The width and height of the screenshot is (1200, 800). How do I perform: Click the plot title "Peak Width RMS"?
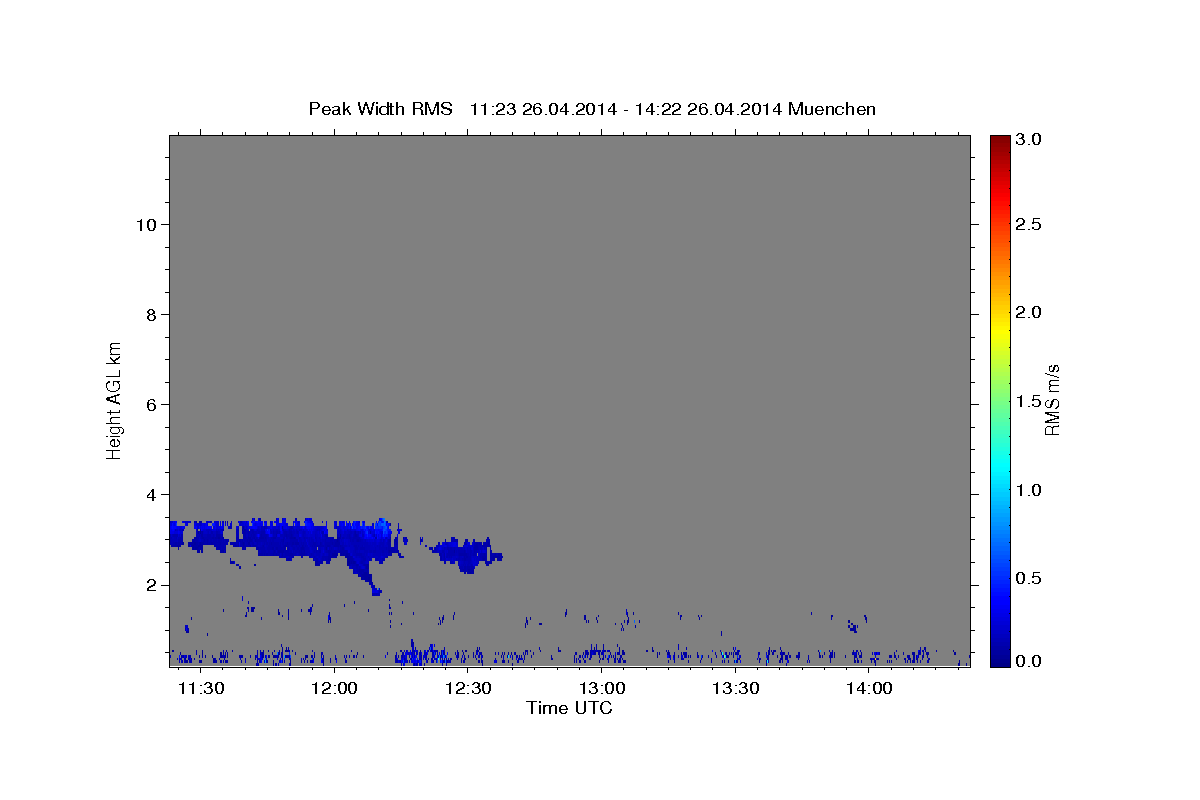tap(380, 109)
